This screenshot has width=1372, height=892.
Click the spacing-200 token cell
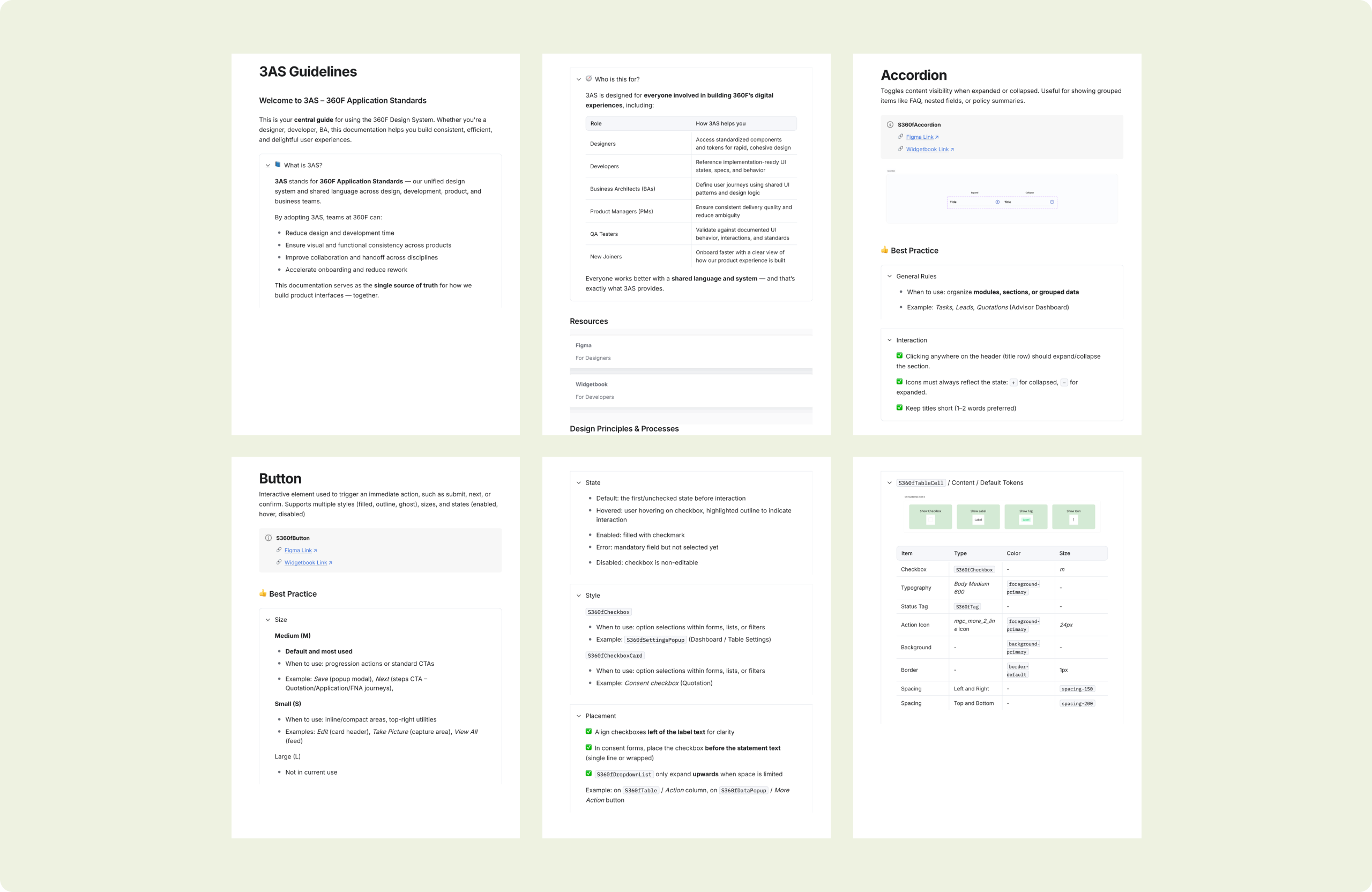(1077, 703)
